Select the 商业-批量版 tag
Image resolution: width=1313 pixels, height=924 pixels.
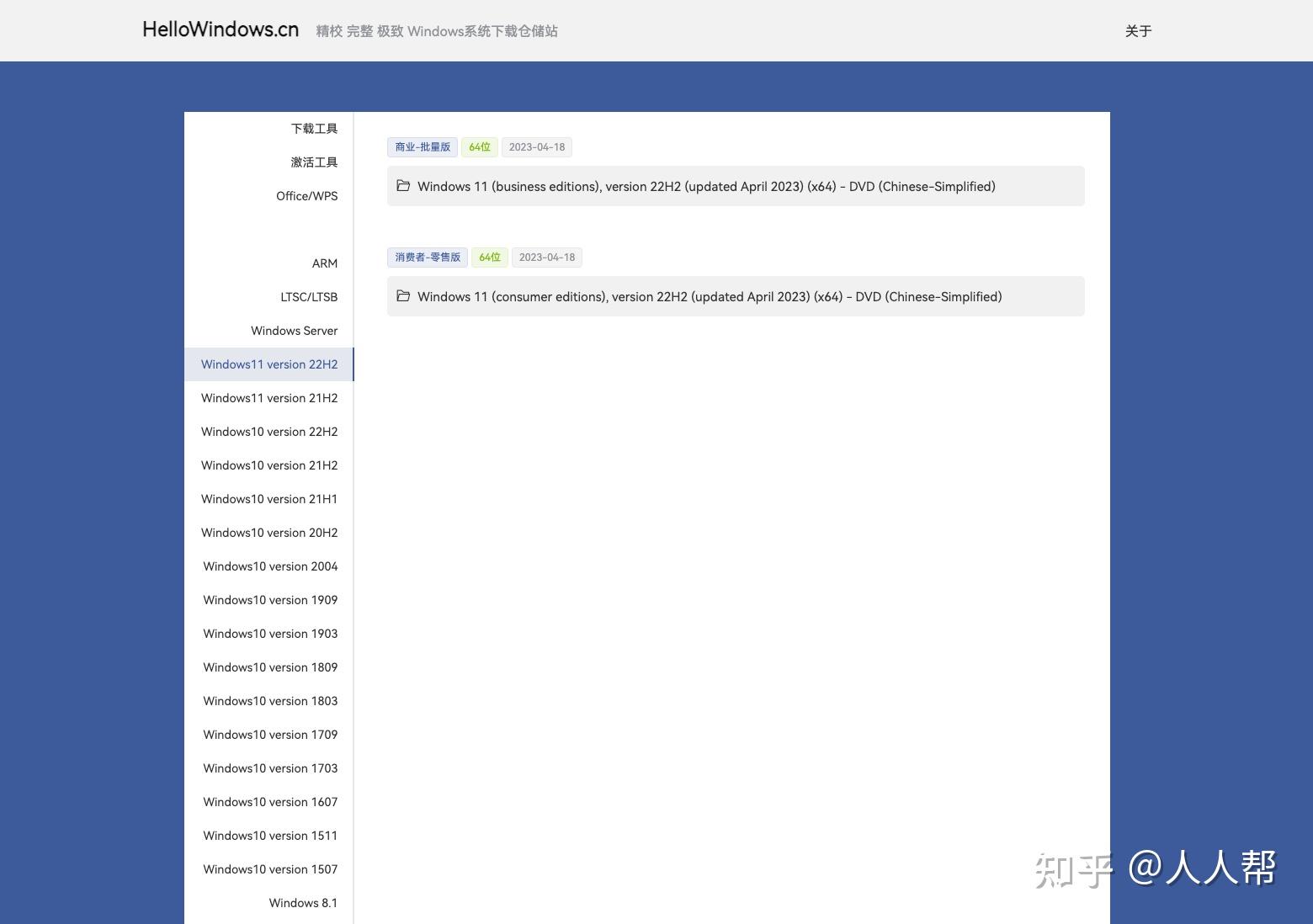[x=422, y=146]
